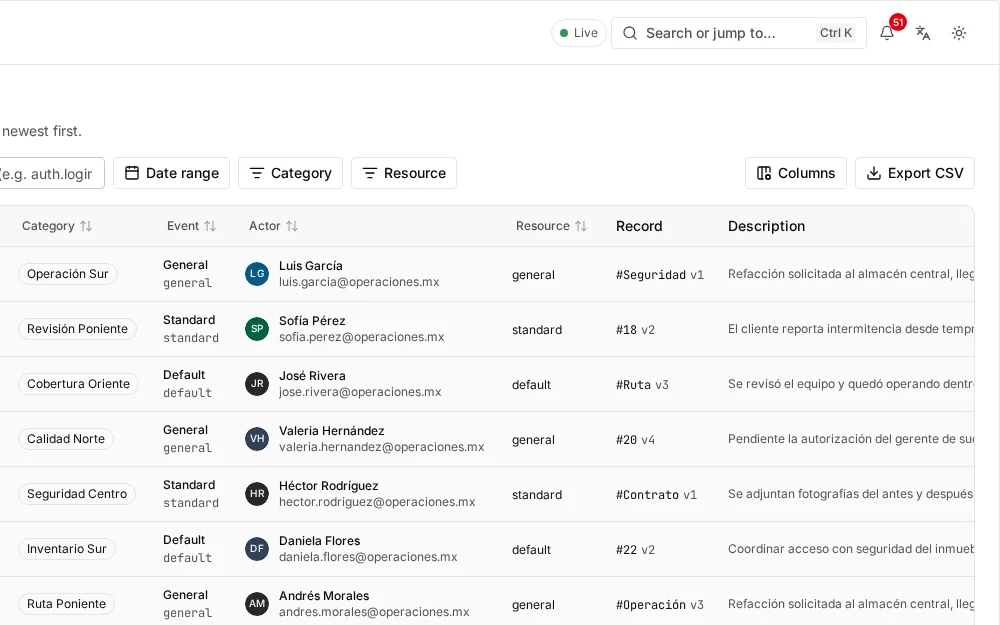Select the Calidad Norte category tag

66,439
